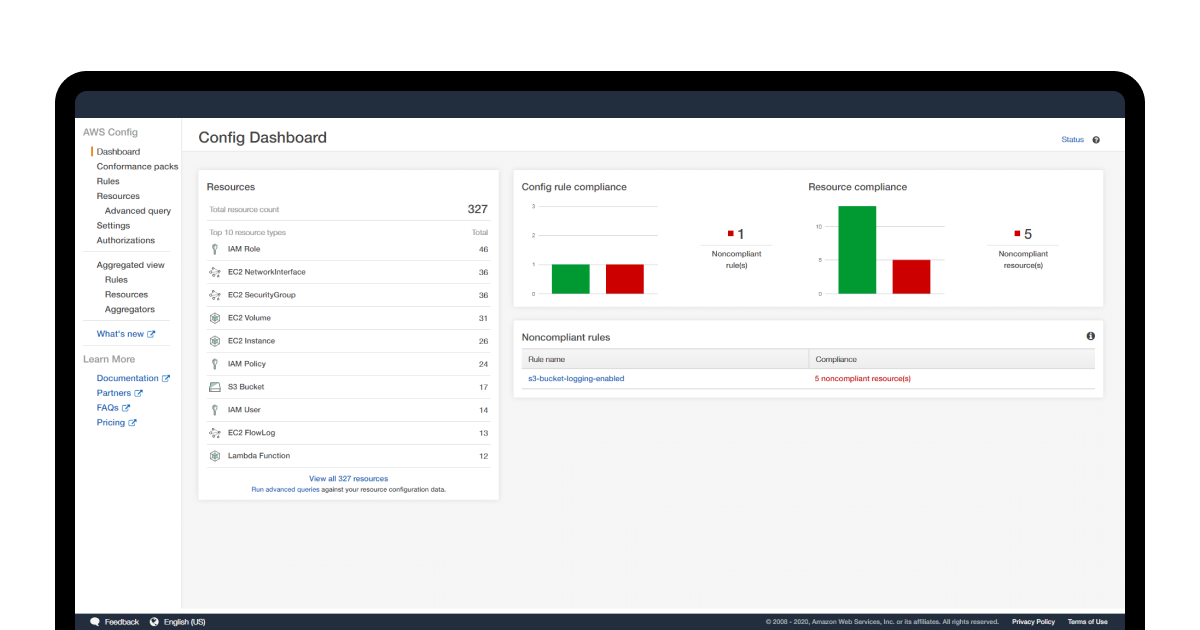Screen dimensions: 1200x630
Task: Click the red bar in Config rule compliance chart
Action: (x=623, y=280)
